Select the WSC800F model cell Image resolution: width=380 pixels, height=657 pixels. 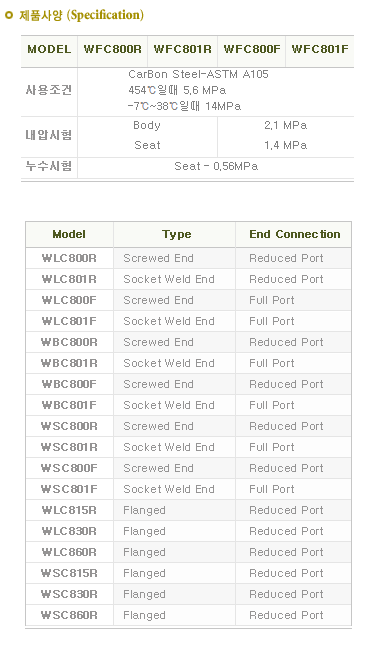pos(69,468)
